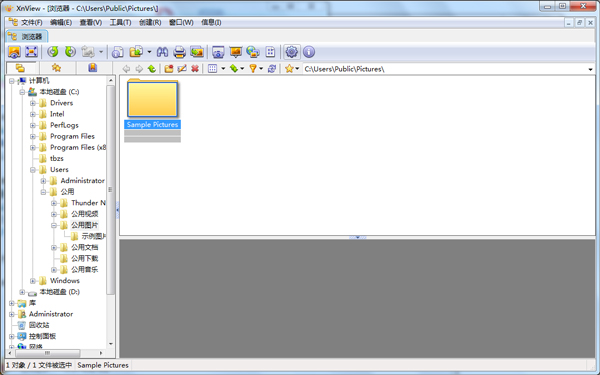
Task: Open the options gear icon
Action: pos(292,52)
